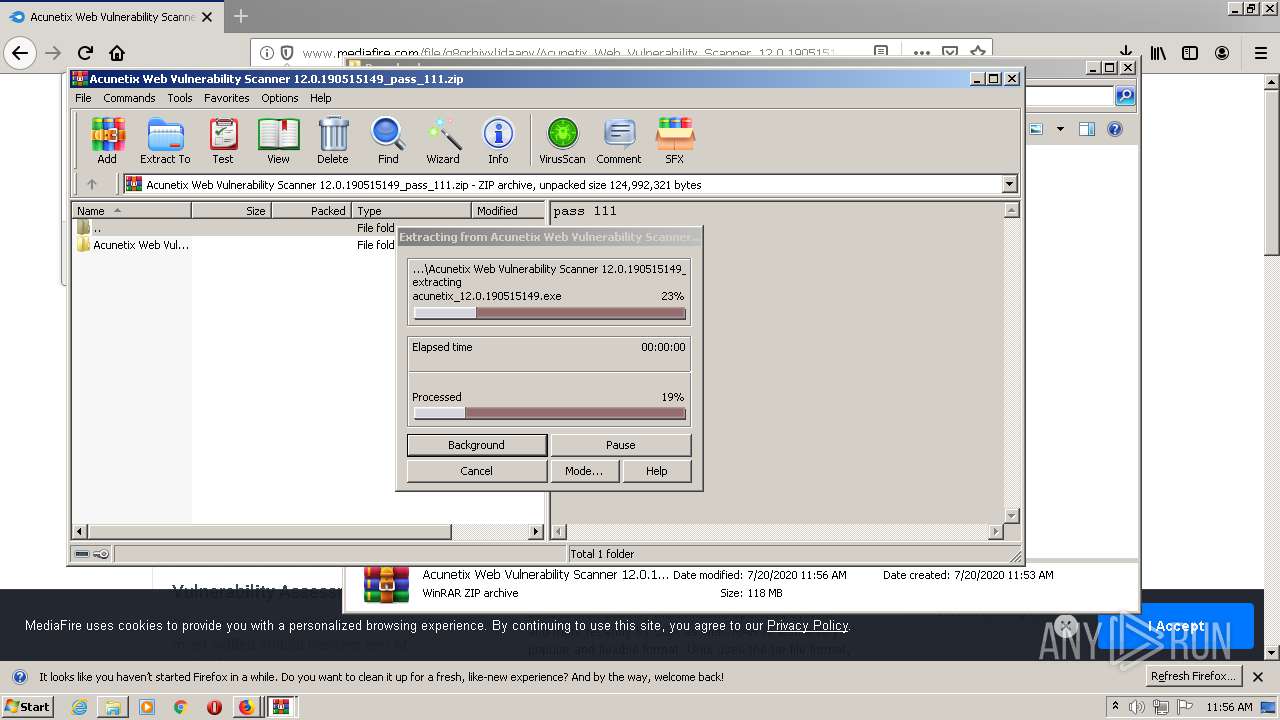Pause the extraction
The image size is (1280, 720).
(621, 445)
